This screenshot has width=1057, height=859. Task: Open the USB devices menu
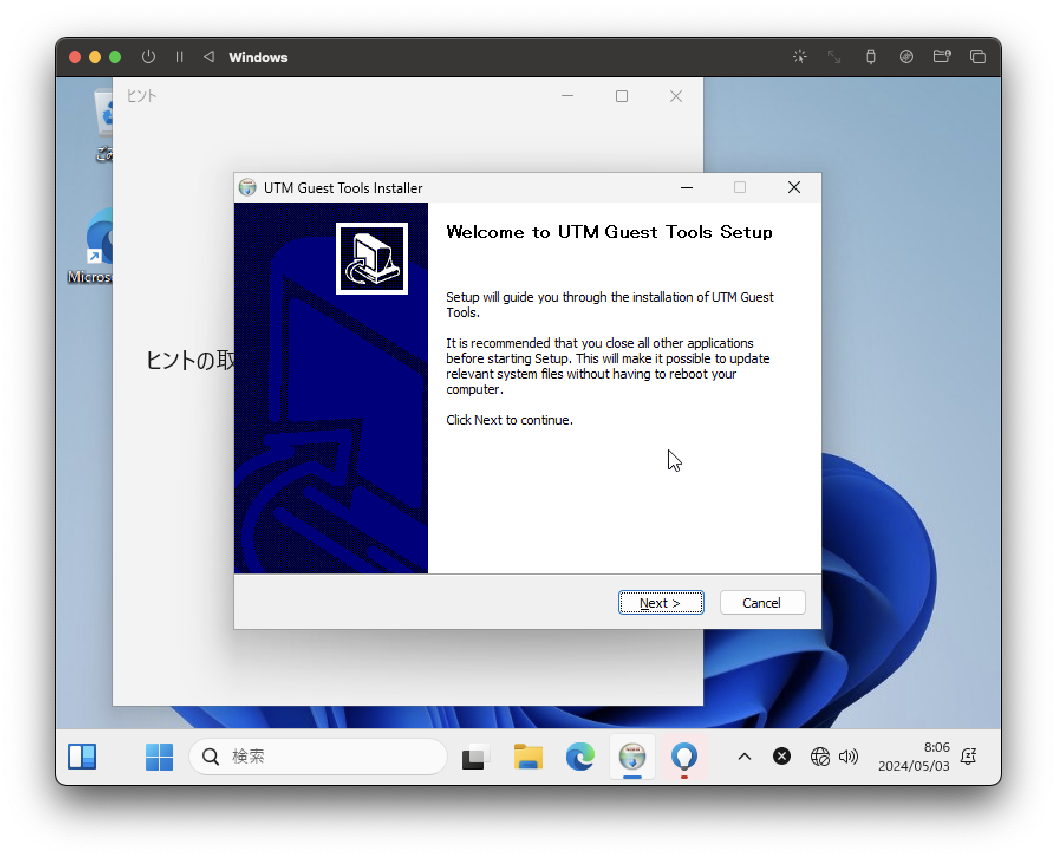(x=870, y=57)
